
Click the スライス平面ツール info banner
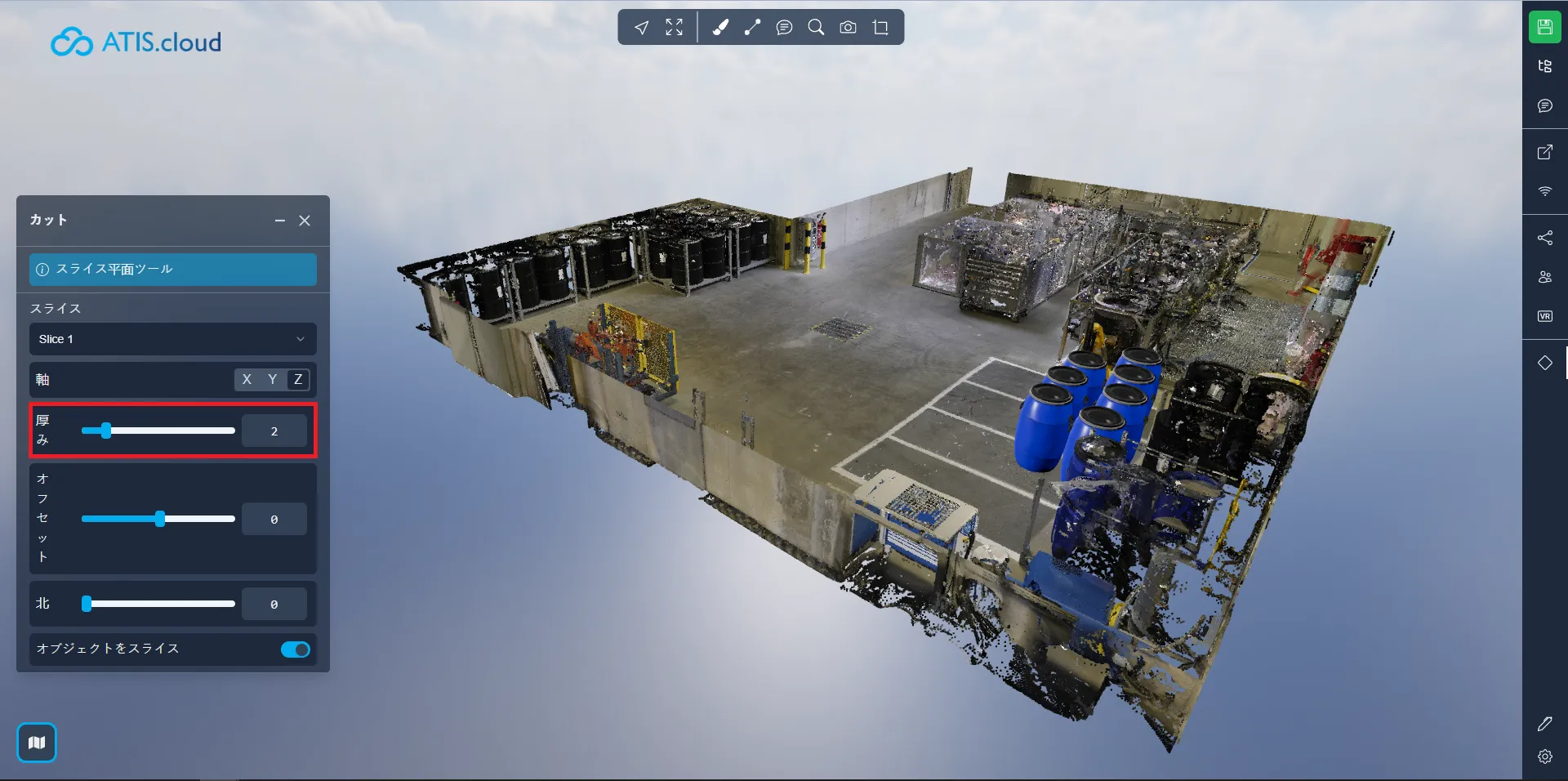click(x=172, y=270)
